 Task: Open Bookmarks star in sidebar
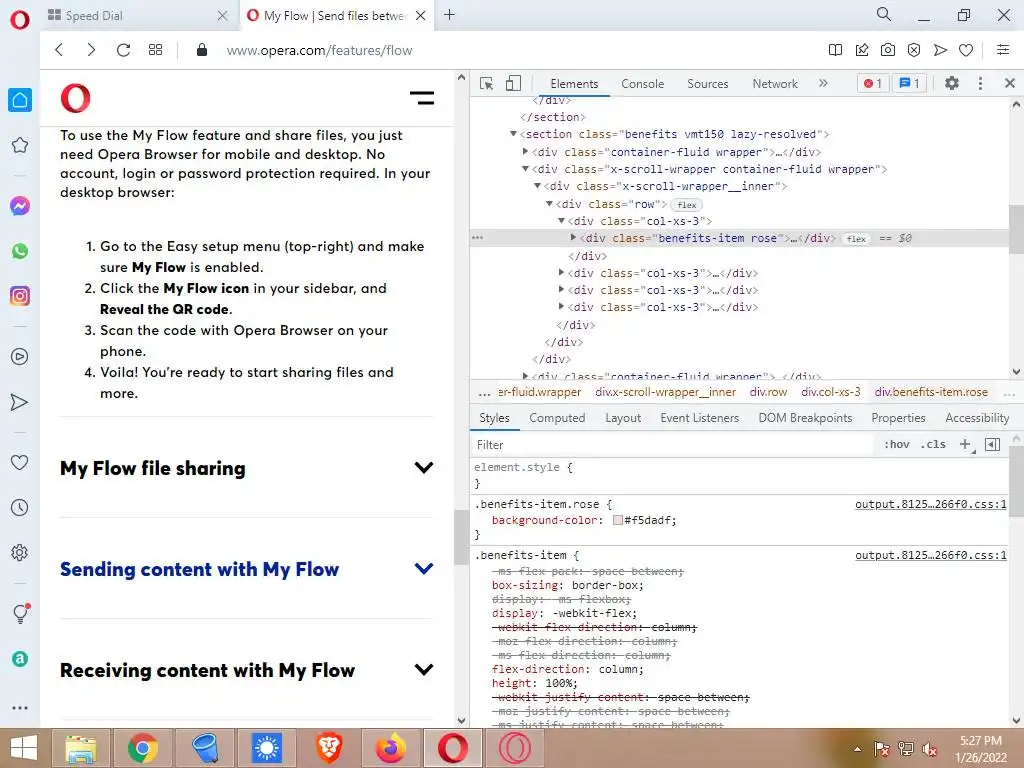coord(20,145)
